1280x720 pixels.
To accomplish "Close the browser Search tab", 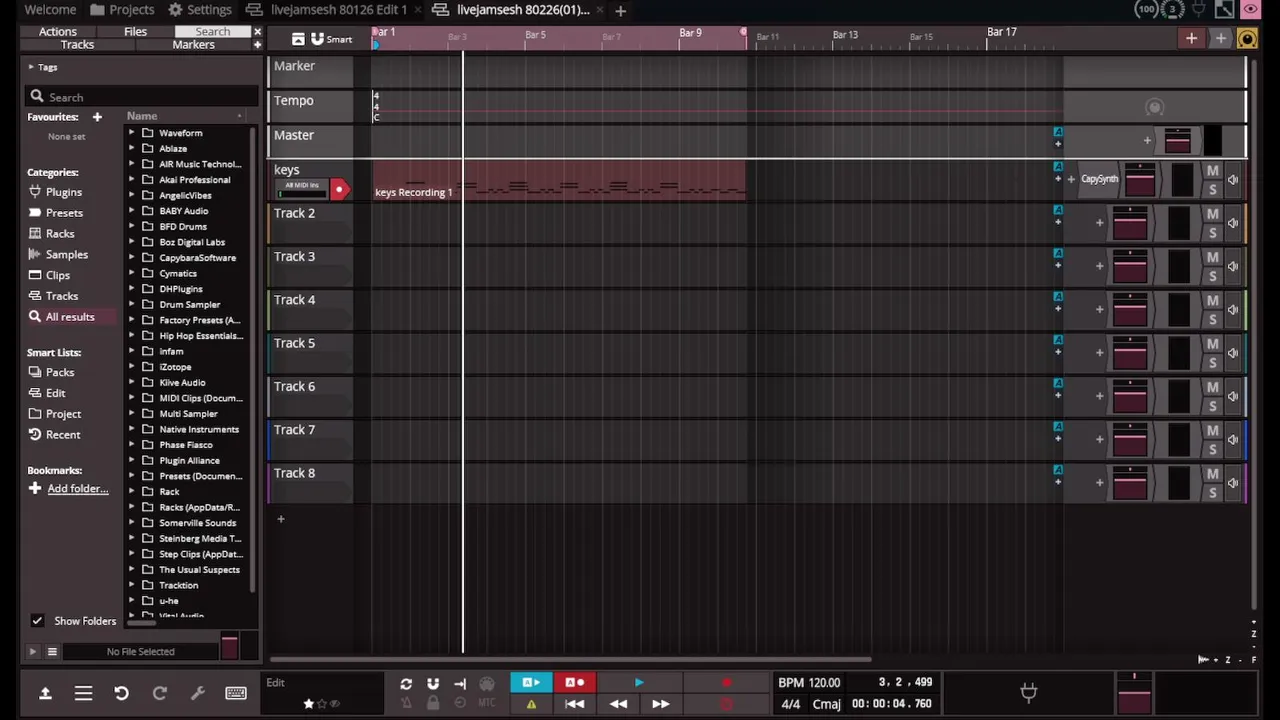I will (x=257, y=32).
